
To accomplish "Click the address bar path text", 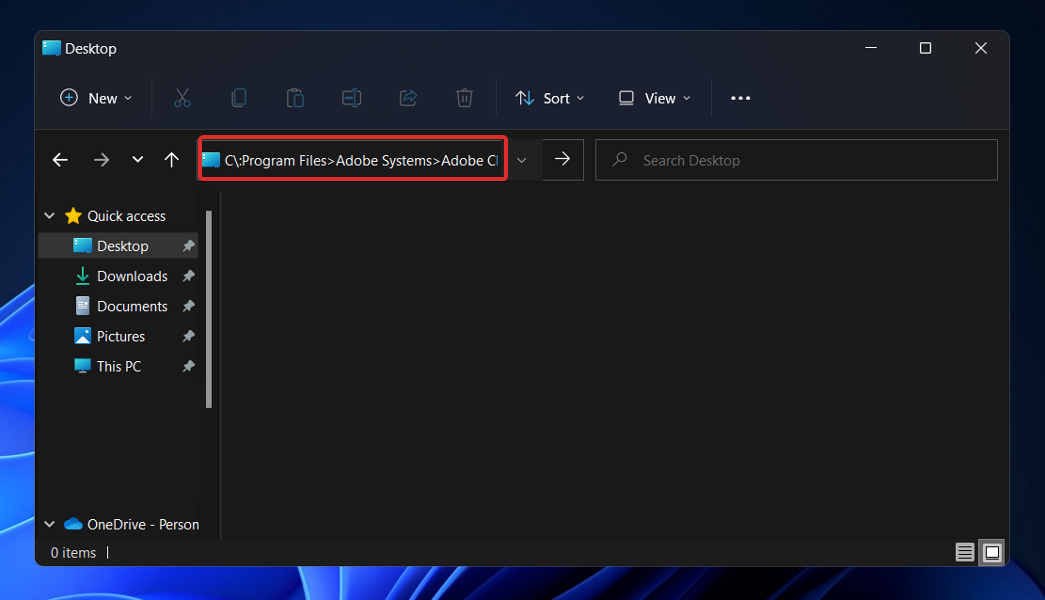I will point(361,161).
